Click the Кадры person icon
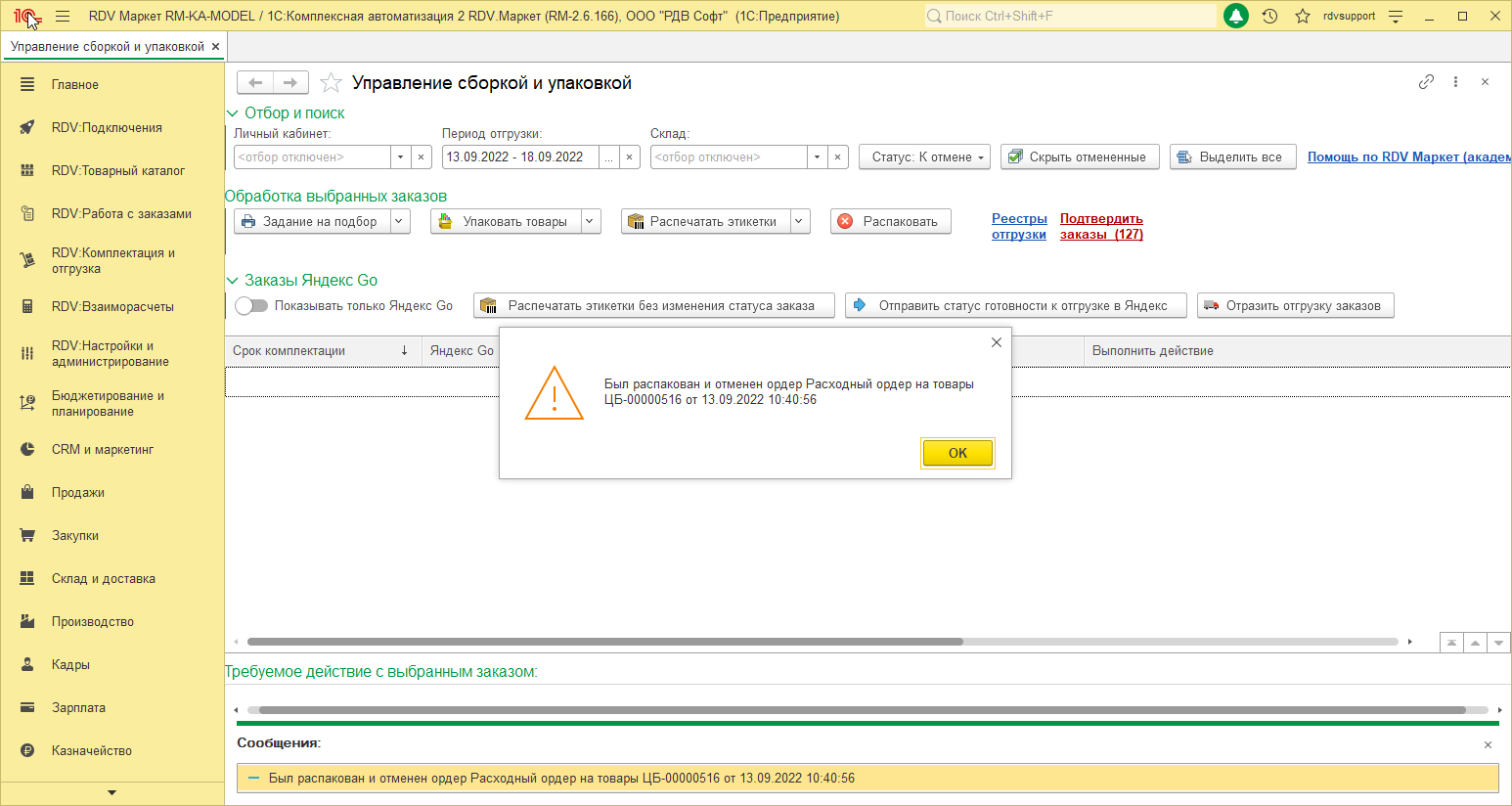 coord(27,665)
